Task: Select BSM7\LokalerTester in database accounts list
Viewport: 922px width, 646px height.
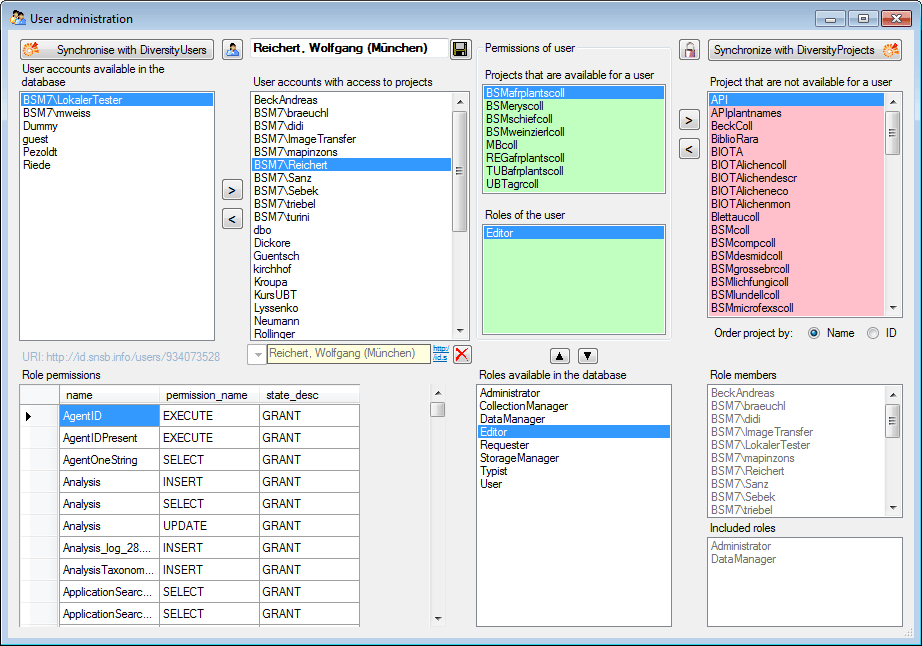Action: tap(116, 100)
